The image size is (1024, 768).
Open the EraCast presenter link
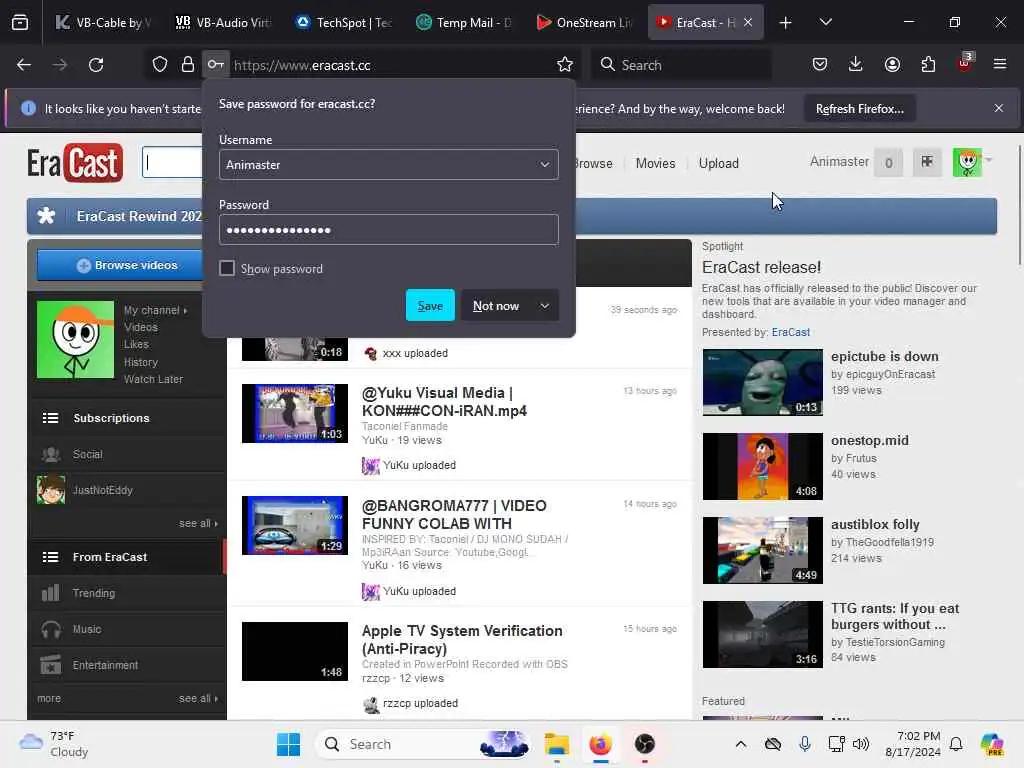click(x=790, y=332)
